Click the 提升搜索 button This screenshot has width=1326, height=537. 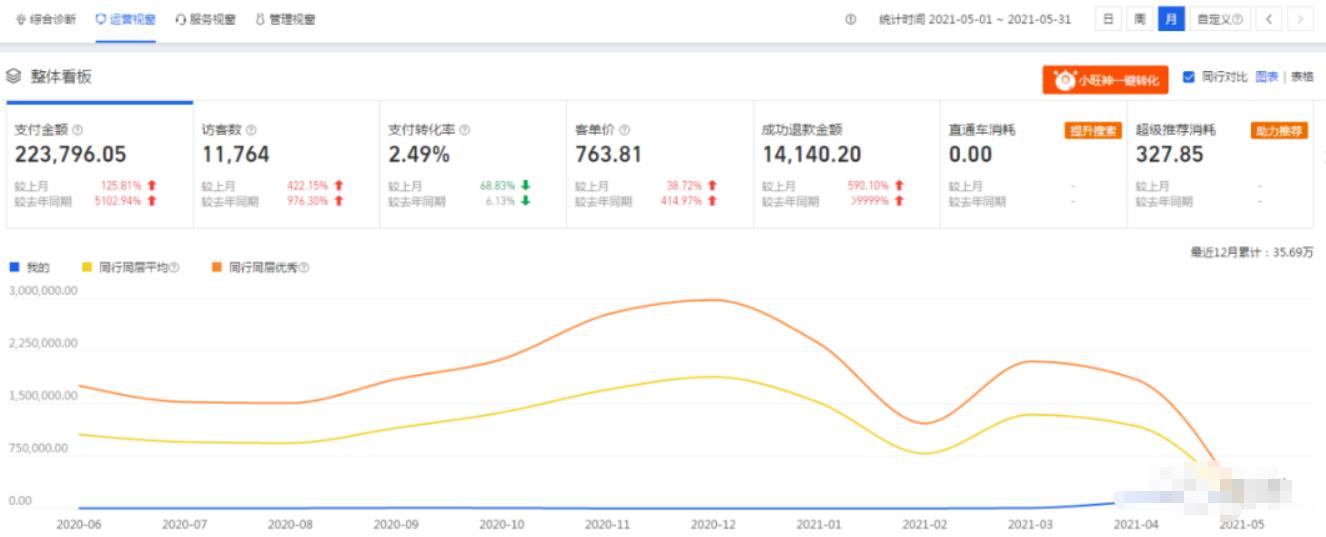(1092, 130)
